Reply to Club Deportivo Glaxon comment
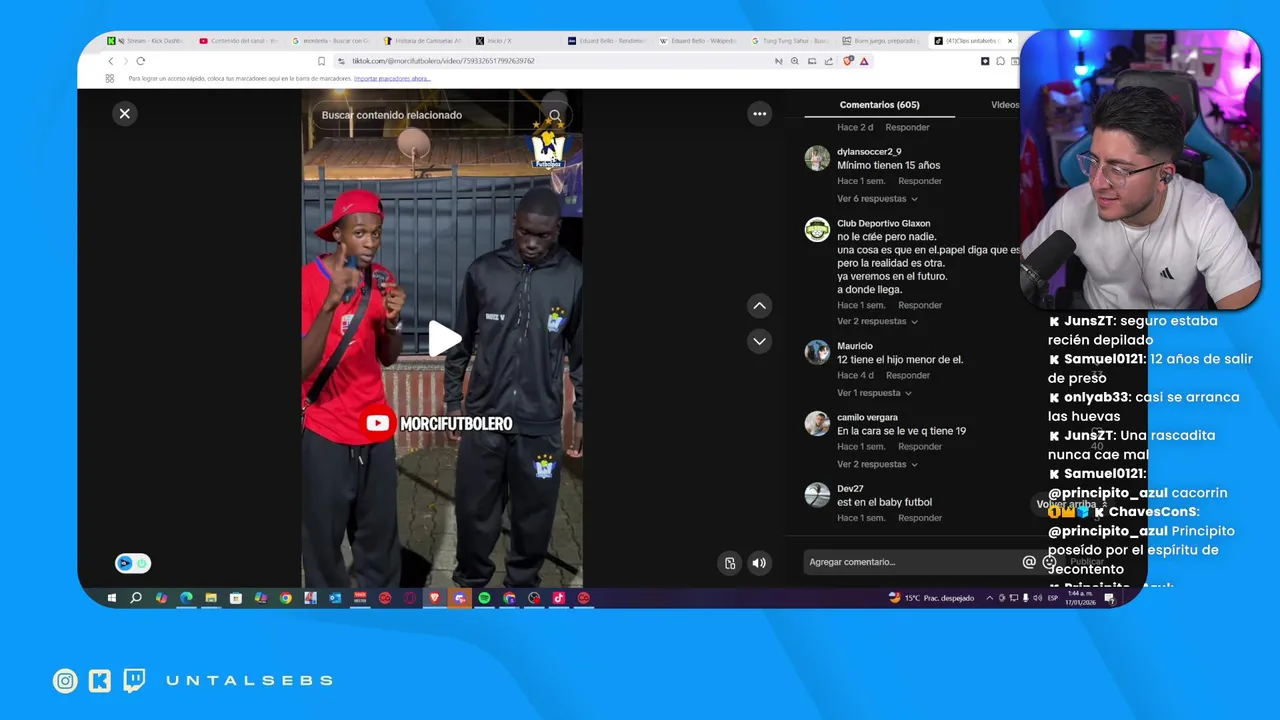This screenshot has height=720, width=1280. pyautogui.click(x=920, y=305)
